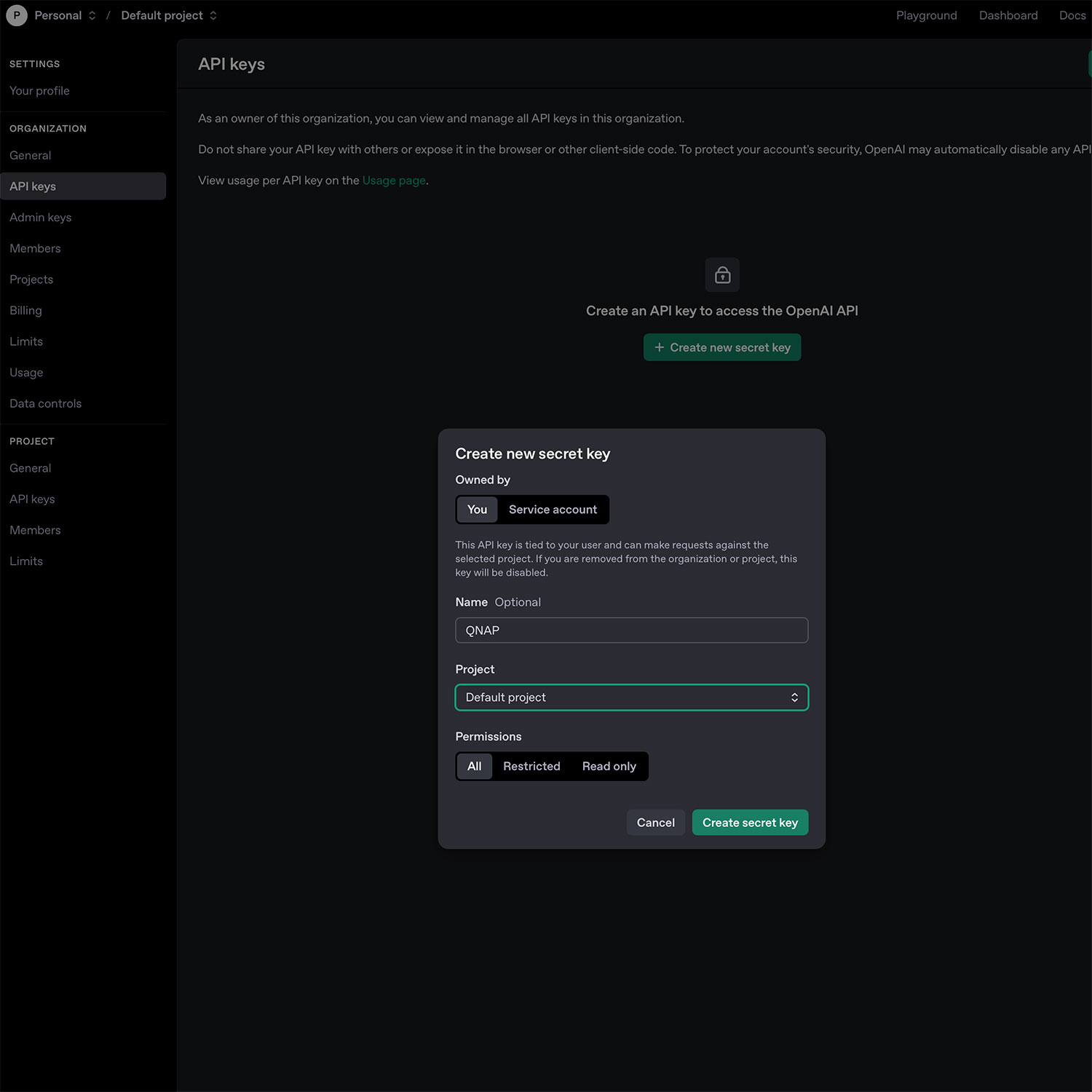Click the Personal organization avatar icon

coord(17,15)
